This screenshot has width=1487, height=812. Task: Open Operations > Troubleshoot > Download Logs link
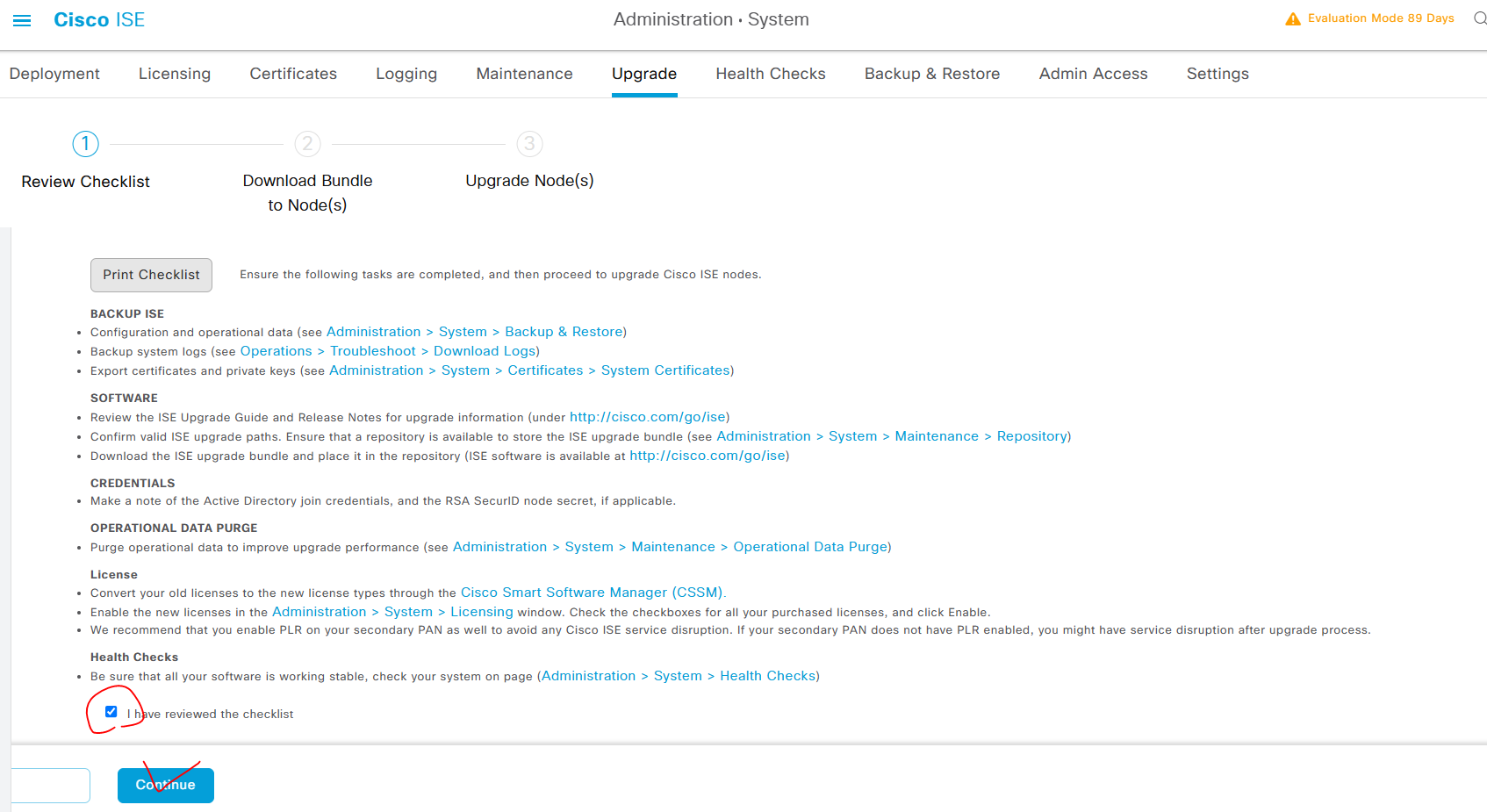coord(388,351)
